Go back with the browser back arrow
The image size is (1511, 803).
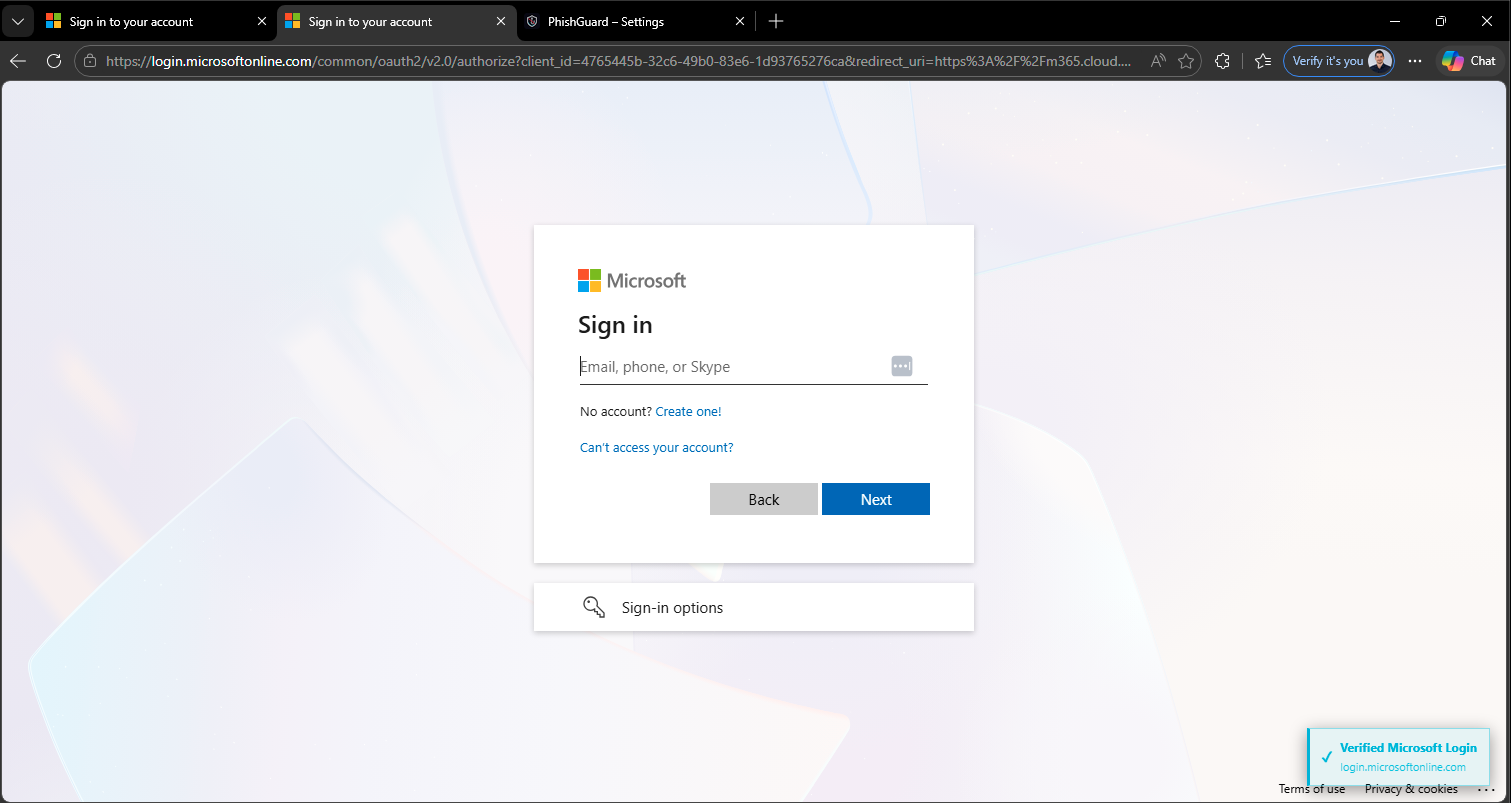[18, 61]
